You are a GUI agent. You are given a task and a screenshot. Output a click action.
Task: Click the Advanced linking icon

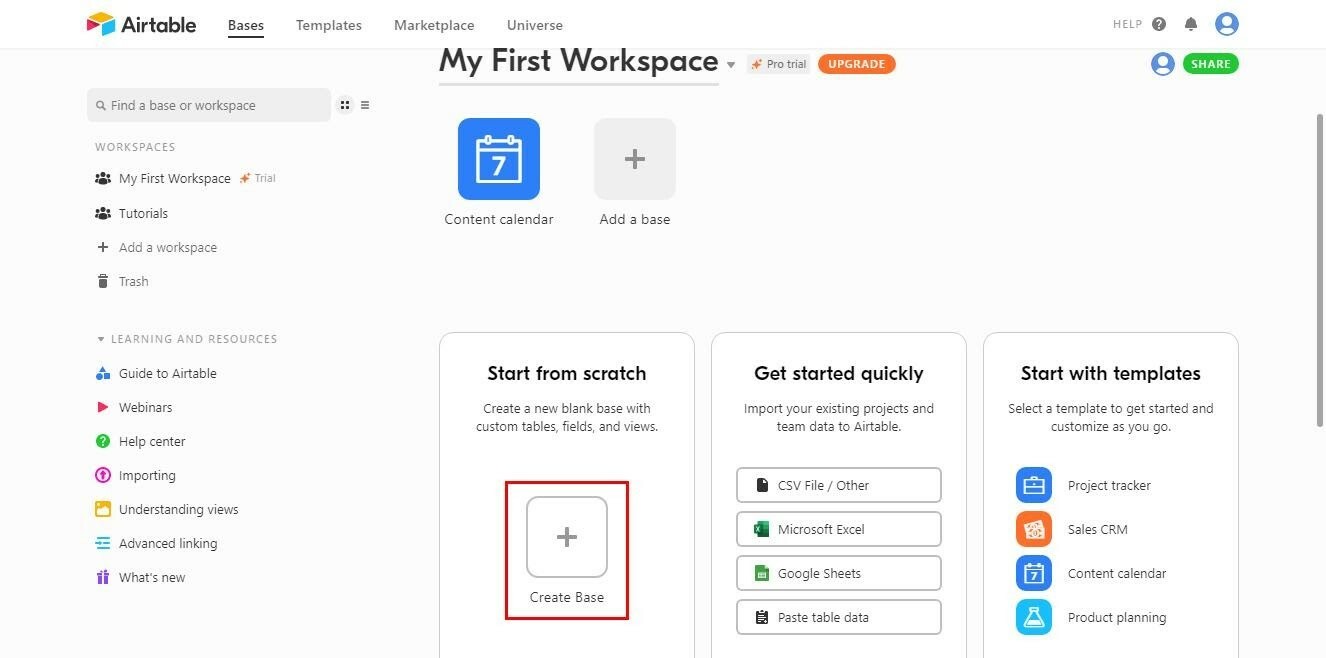click(102, 543)
